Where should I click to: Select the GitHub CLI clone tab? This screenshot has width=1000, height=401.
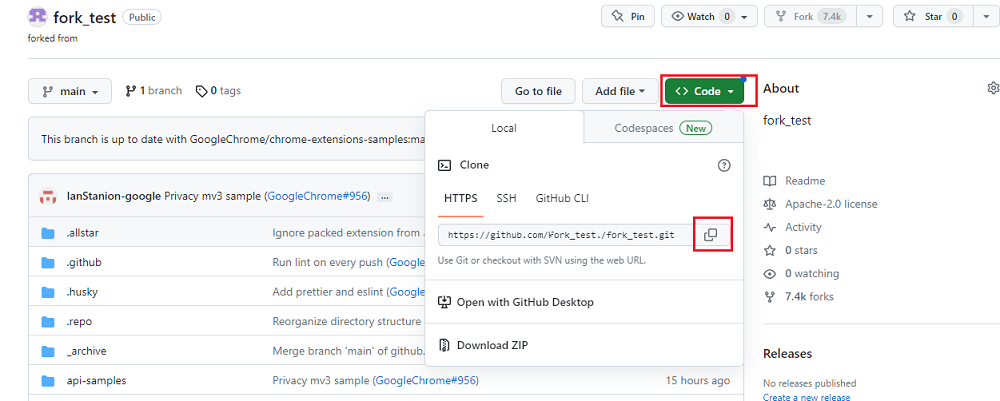click(x=562, y=198)
